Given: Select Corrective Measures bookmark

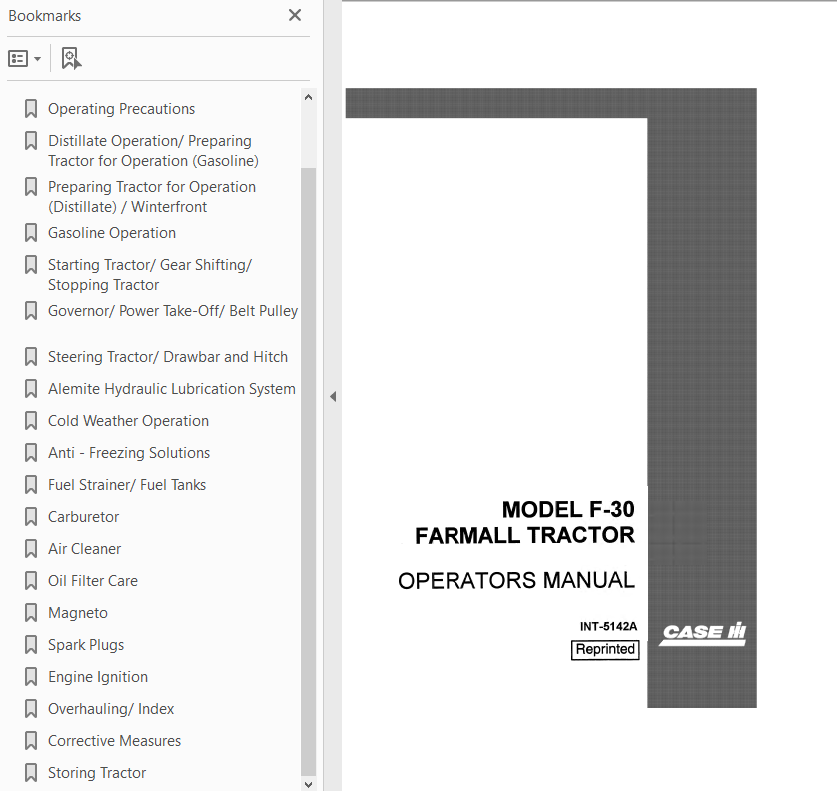Looking at the screenshot, I should point(114,741).
